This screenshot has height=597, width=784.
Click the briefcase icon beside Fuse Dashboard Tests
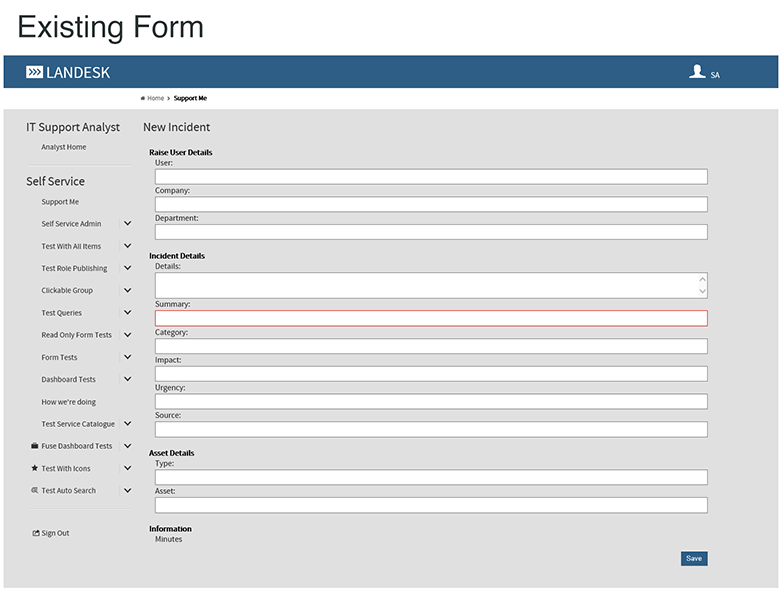tap(35, 446)
